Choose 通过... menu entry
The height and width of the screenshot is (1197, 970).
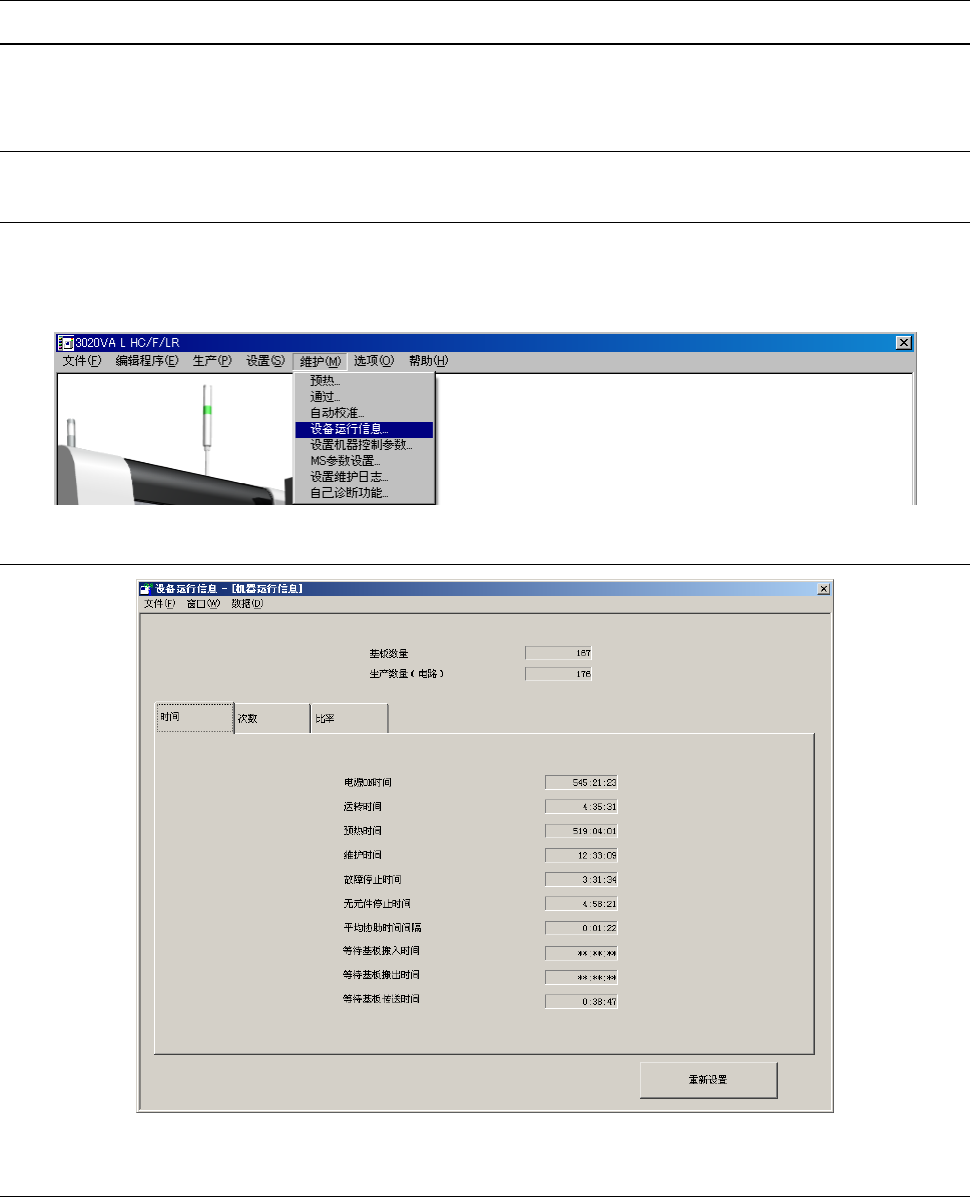(364, 397)
